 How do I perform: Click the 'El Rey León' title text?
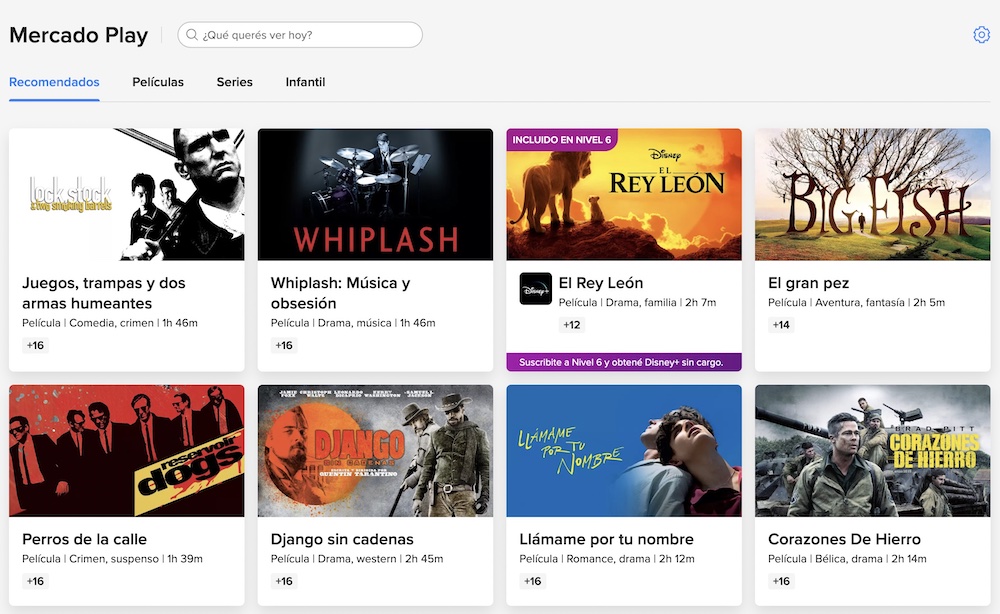(601, 282)
